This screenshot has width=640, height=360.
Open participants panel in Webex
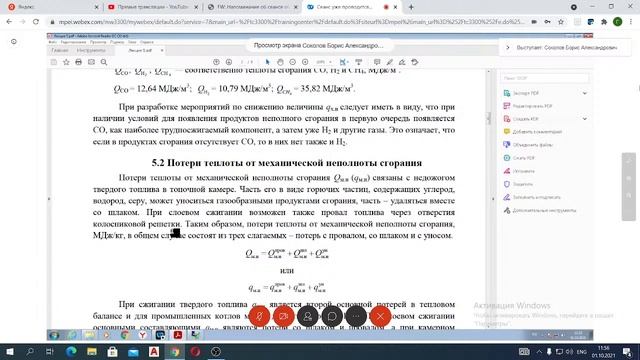point(308,316)
